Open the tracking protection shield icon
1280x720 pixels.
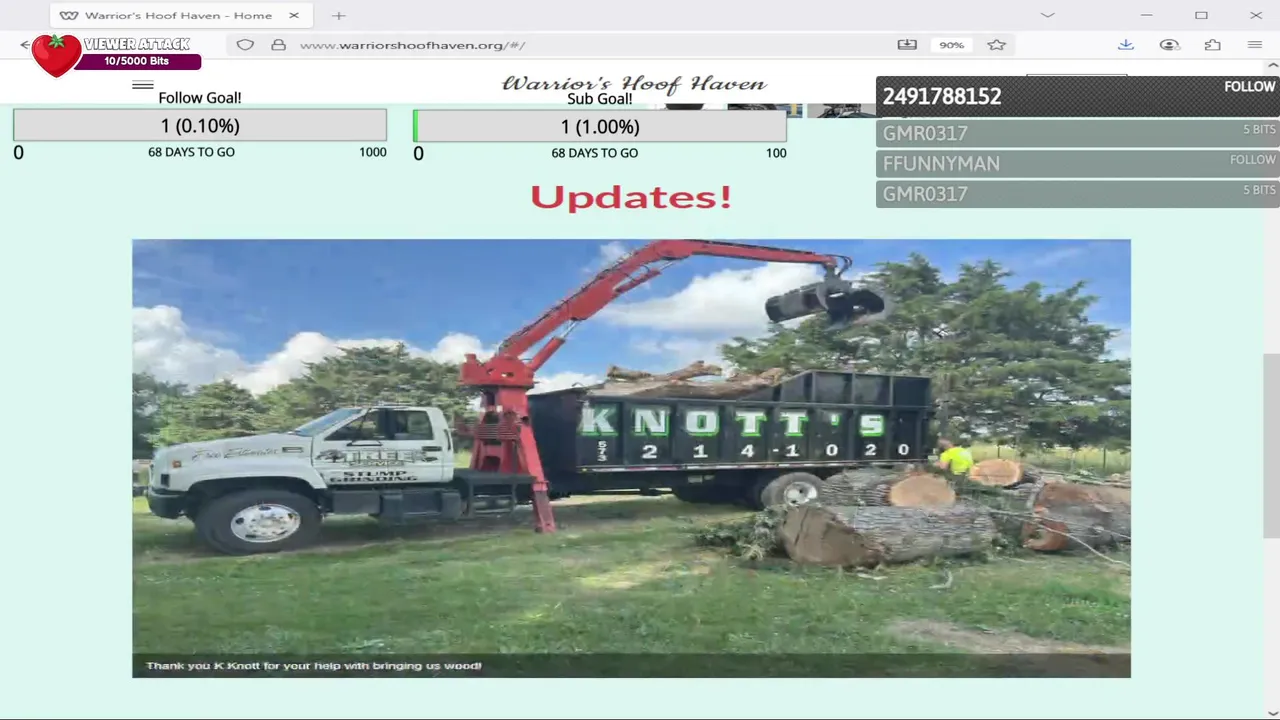coord(245,45)
